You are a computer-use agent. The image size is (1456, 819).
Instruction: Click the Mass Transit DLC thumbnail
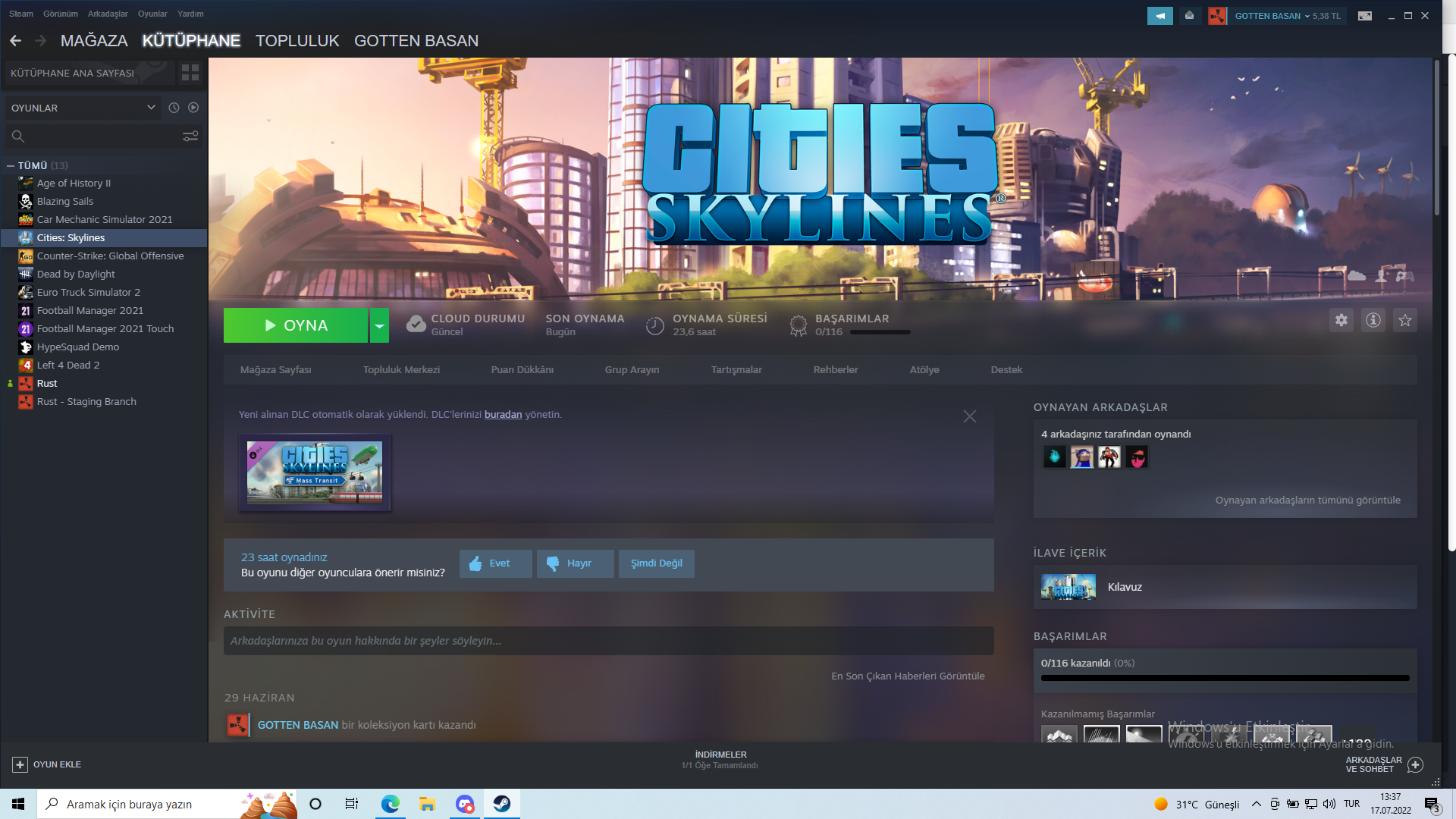pyautogui.click(x=315, y=472)
